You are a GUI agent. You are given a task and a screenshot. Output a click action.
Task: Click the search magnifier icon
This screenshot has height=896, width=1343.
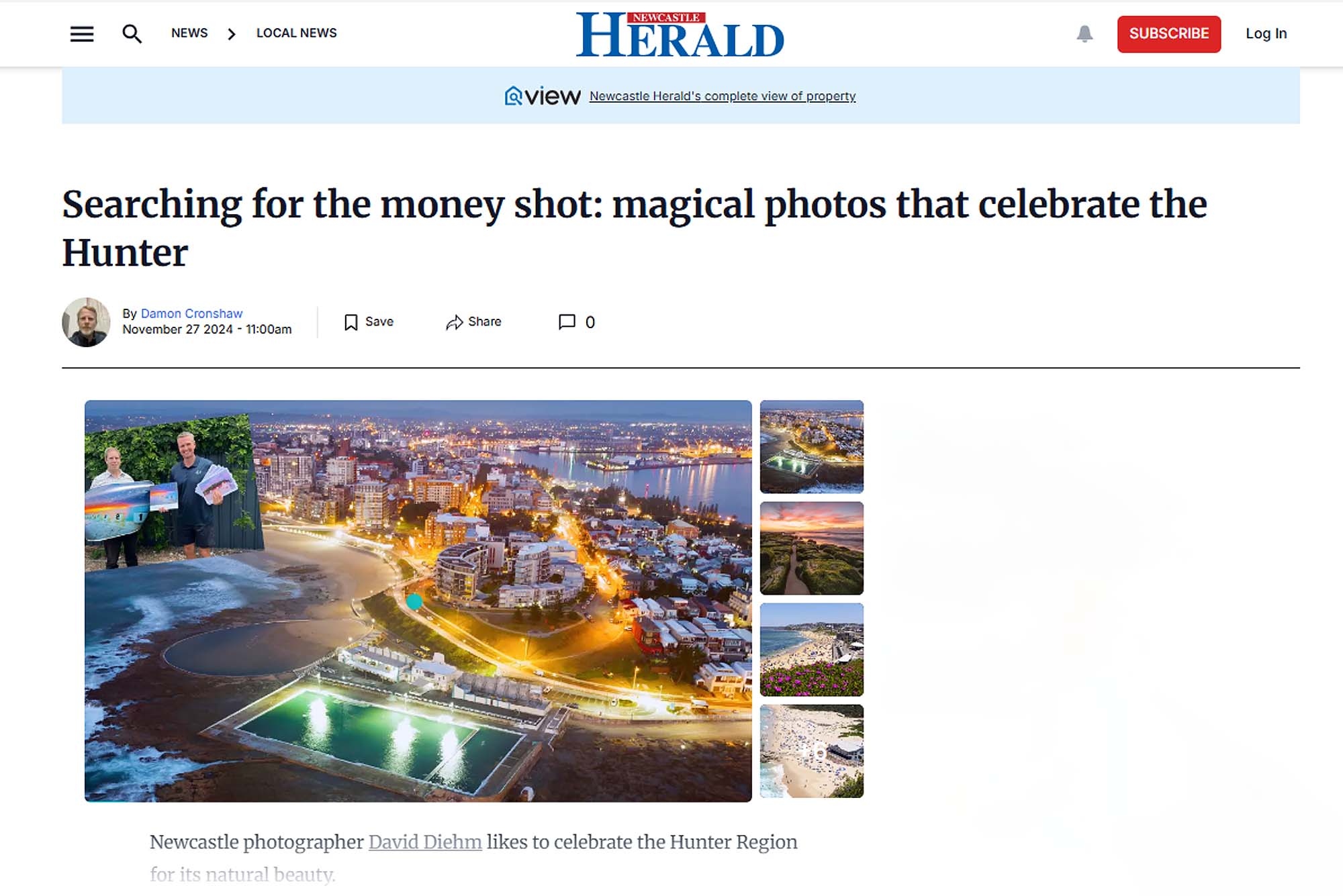coord(132,34)
